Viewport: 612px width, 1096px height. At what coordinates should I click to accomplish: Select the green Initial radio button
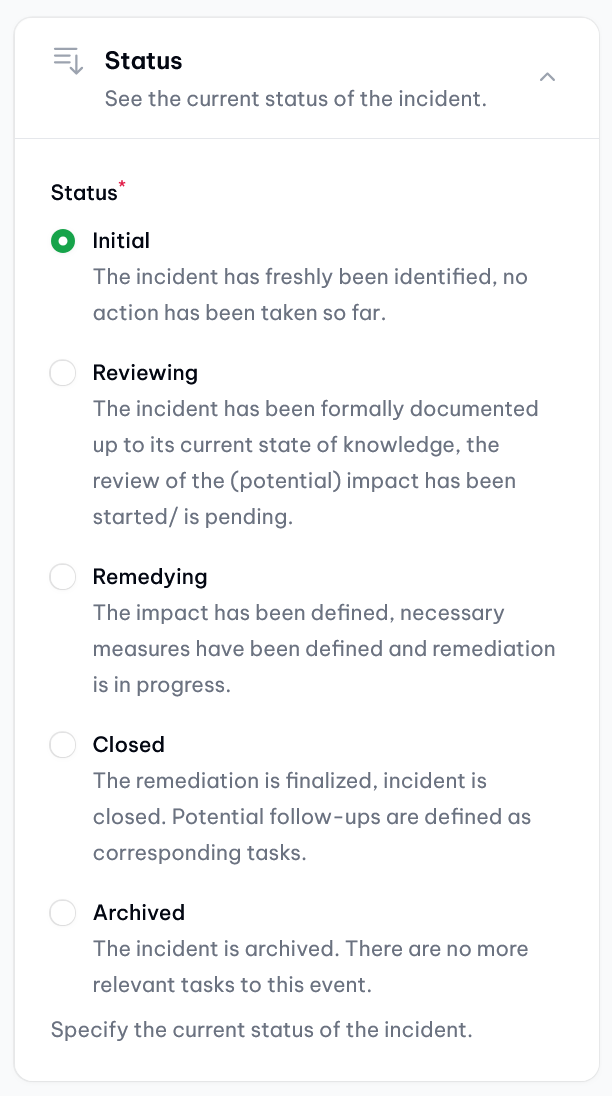[63, 241]
